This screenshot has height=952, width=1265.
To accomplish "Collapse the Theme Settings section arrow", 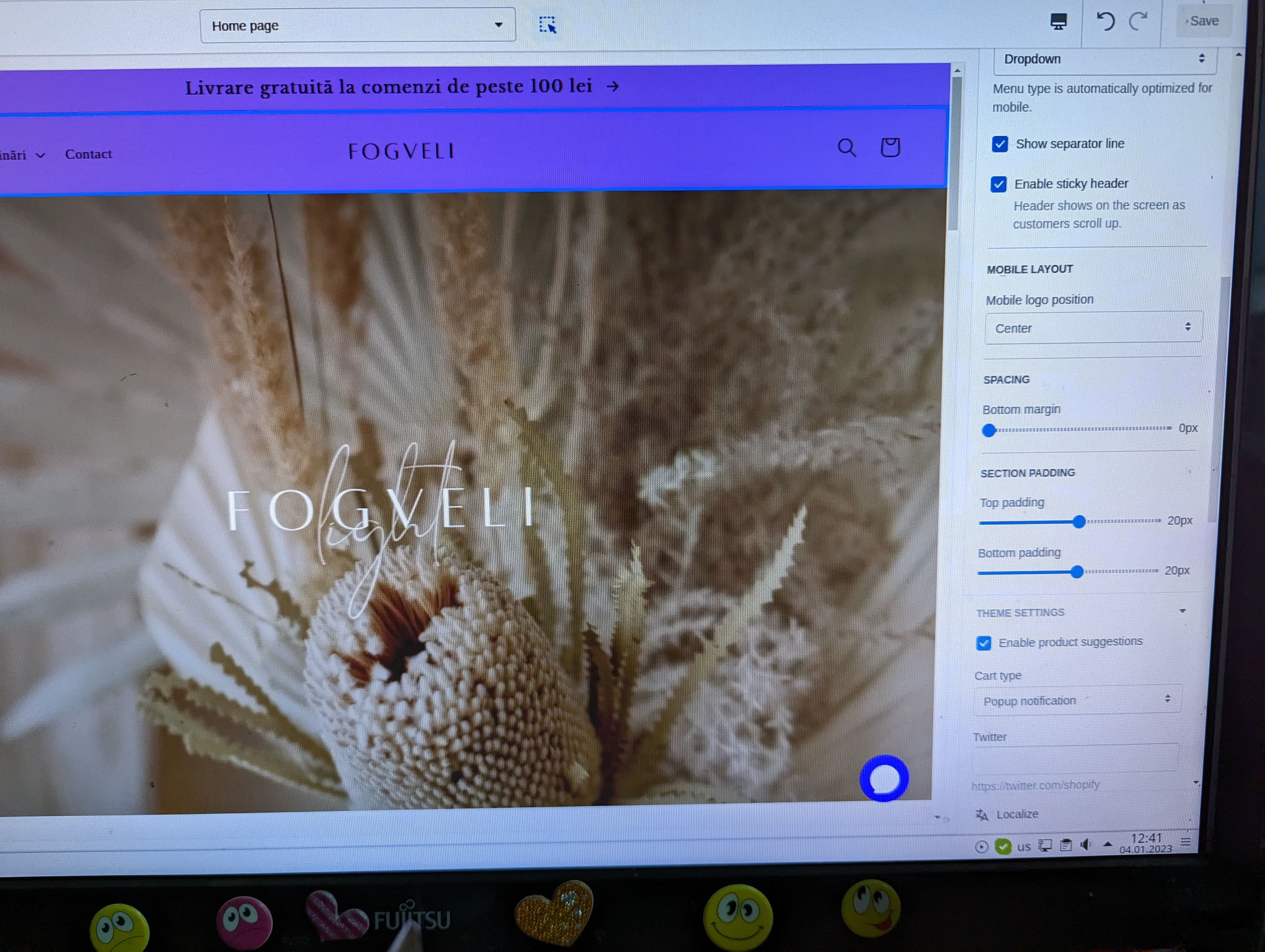I will point(1182,611).
